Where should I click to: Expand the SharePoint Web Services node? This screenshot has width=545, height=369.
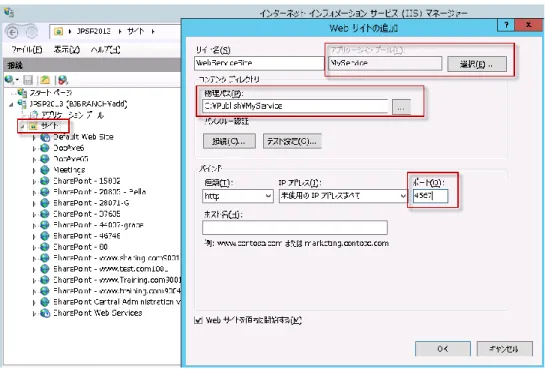tap(34, 314)
